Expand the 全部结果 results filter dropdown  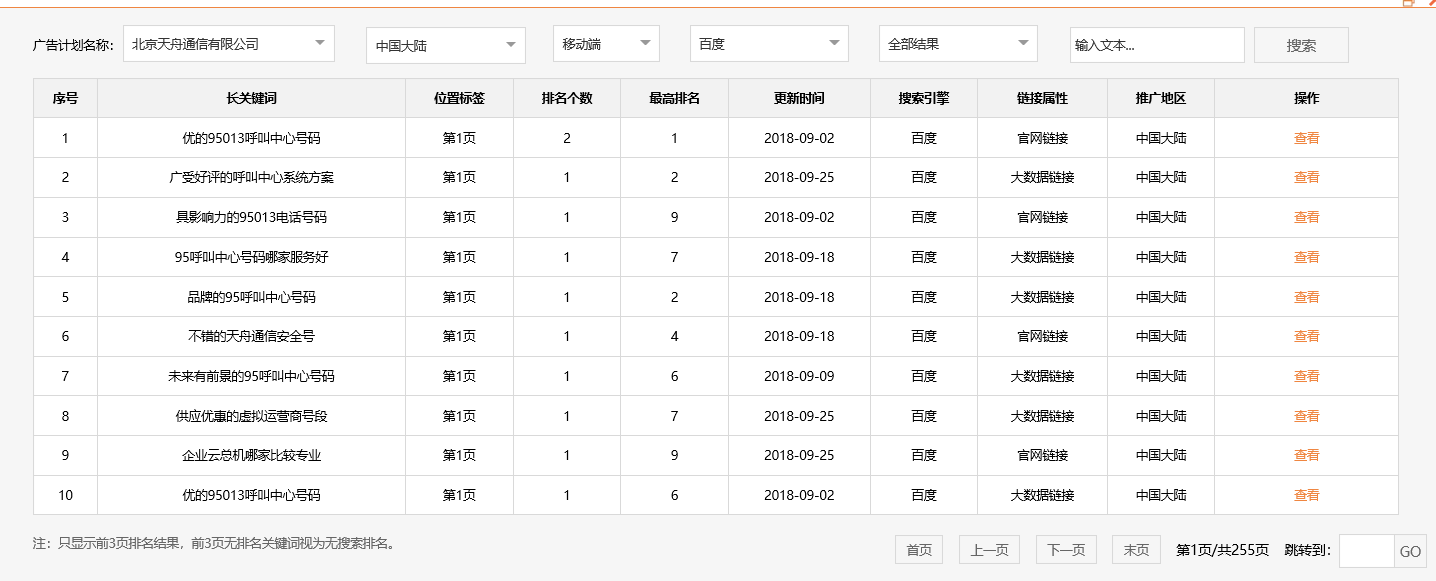(x=957, y=43)
